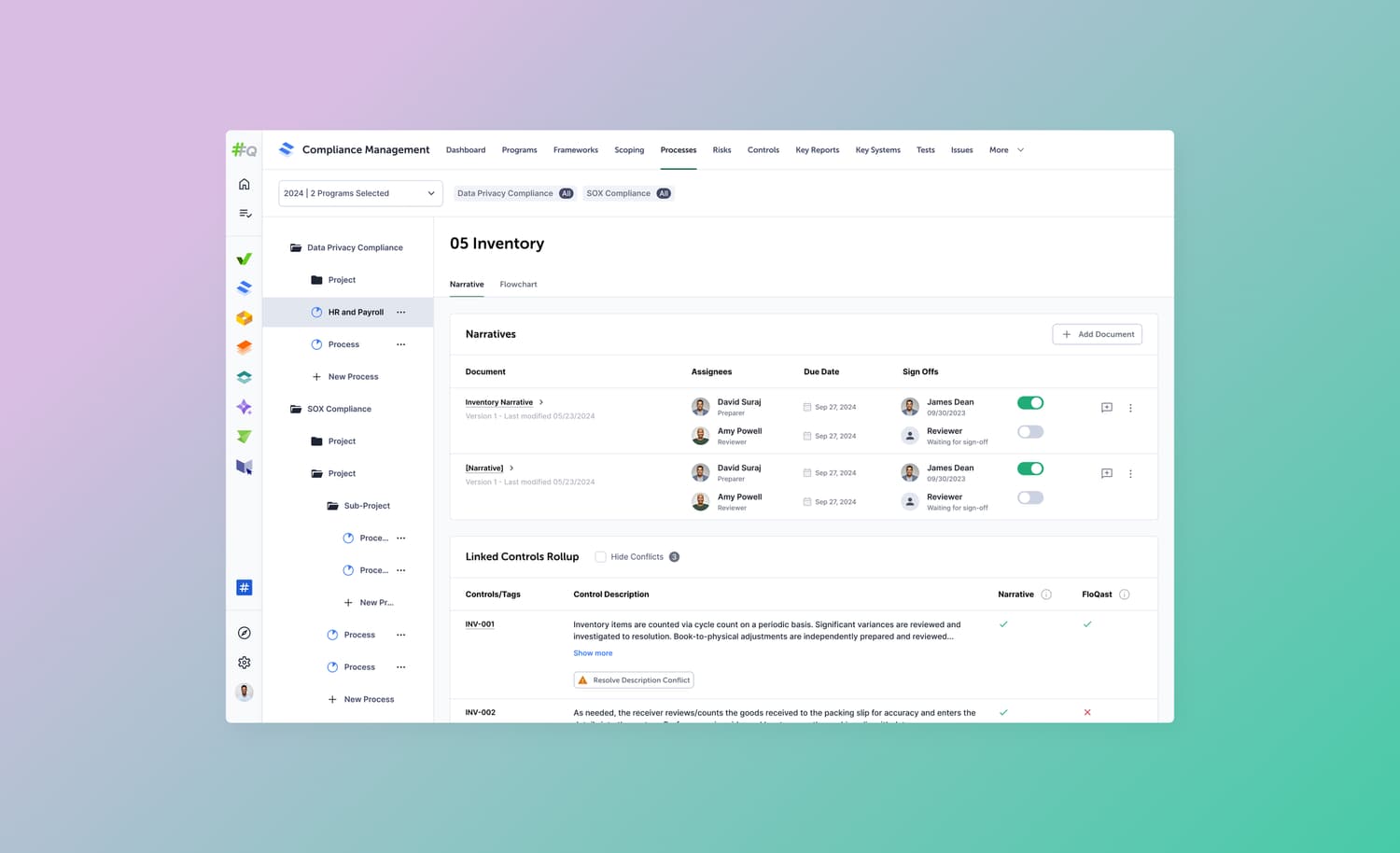Open the teal stacked layers app icon

244,377
